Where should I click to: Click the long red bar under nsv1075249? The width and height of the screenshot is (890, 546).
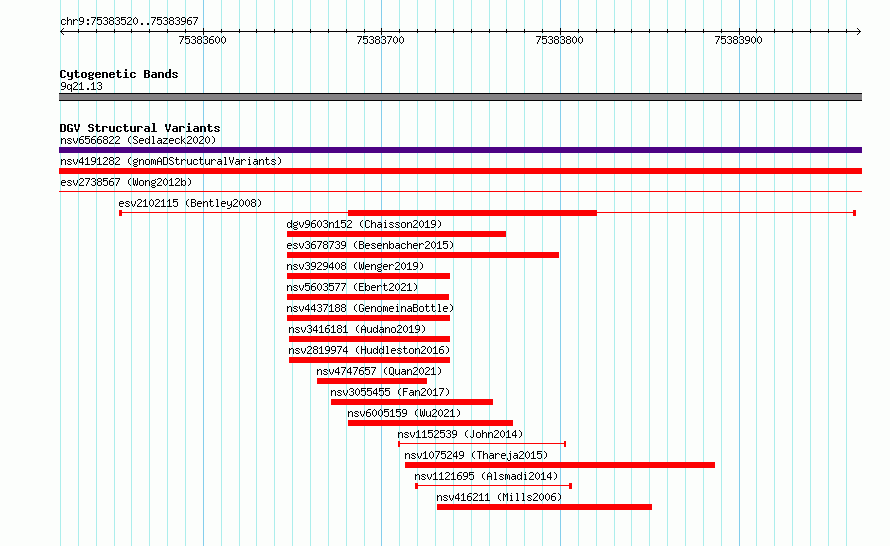coord(560,465)
